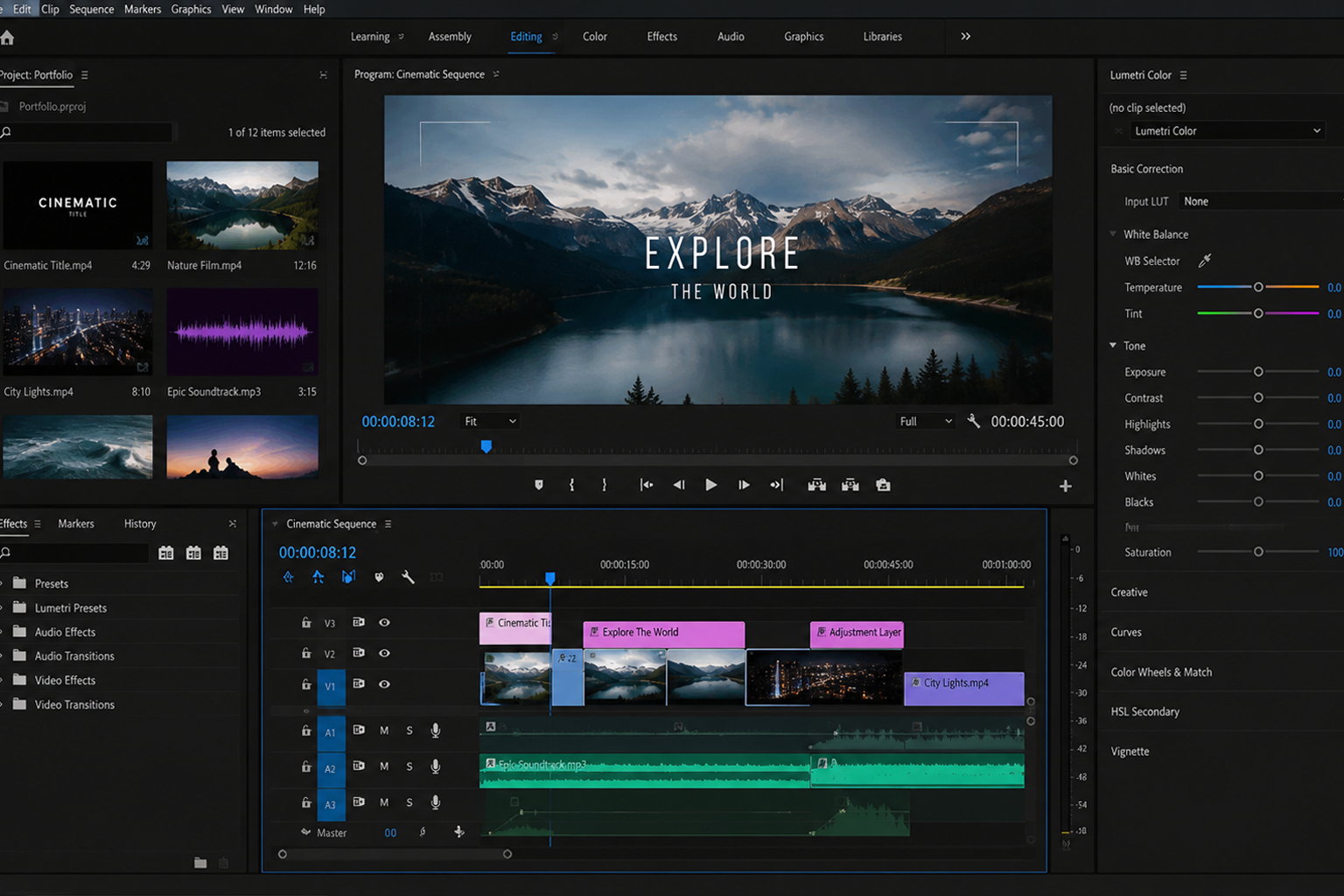
Task: Click the Lift button icon
Action: click(x=816, y=485)
